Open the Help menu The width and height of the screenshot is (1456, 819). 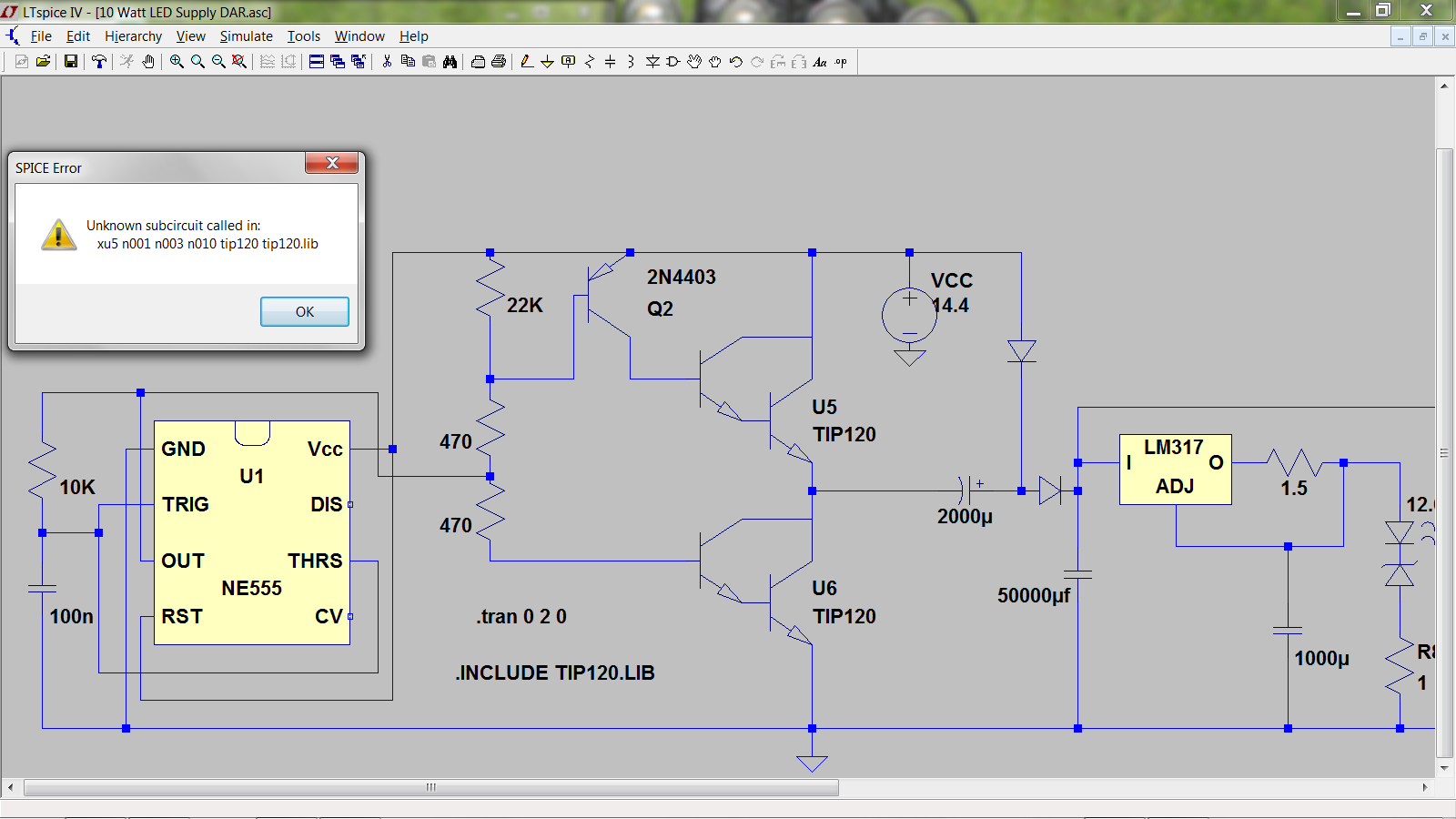413,36
